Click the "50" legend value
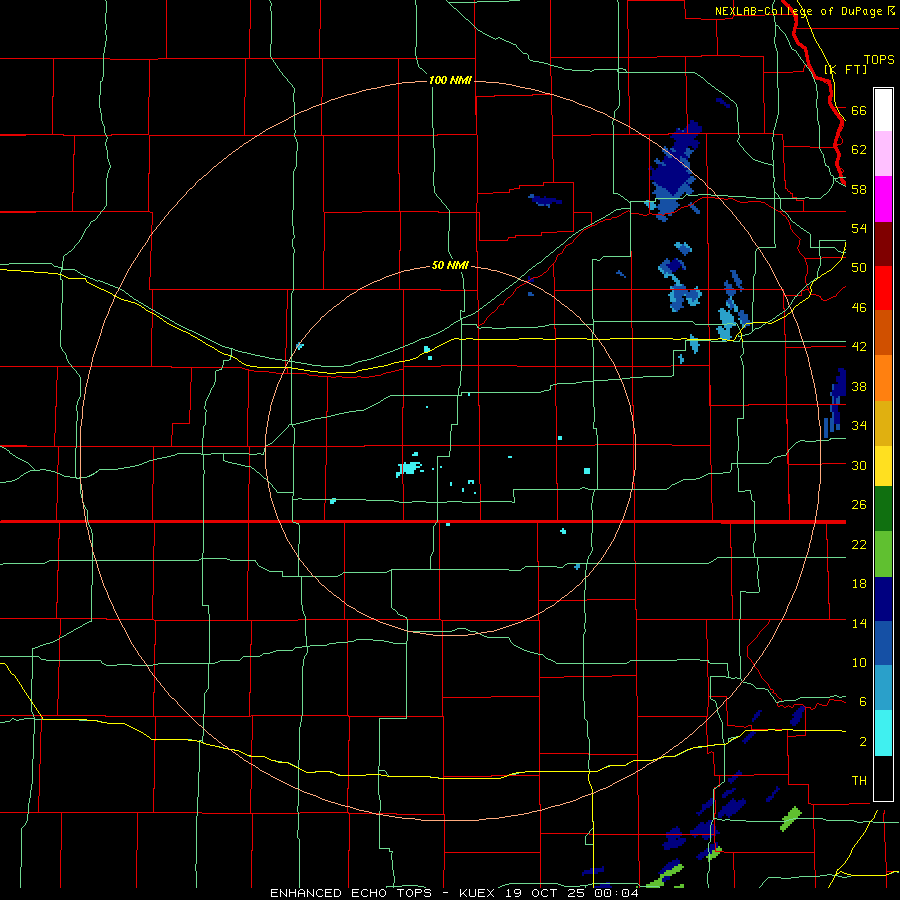Image resolution: width=900 pixels, height=900 pixels. point(859,267)
